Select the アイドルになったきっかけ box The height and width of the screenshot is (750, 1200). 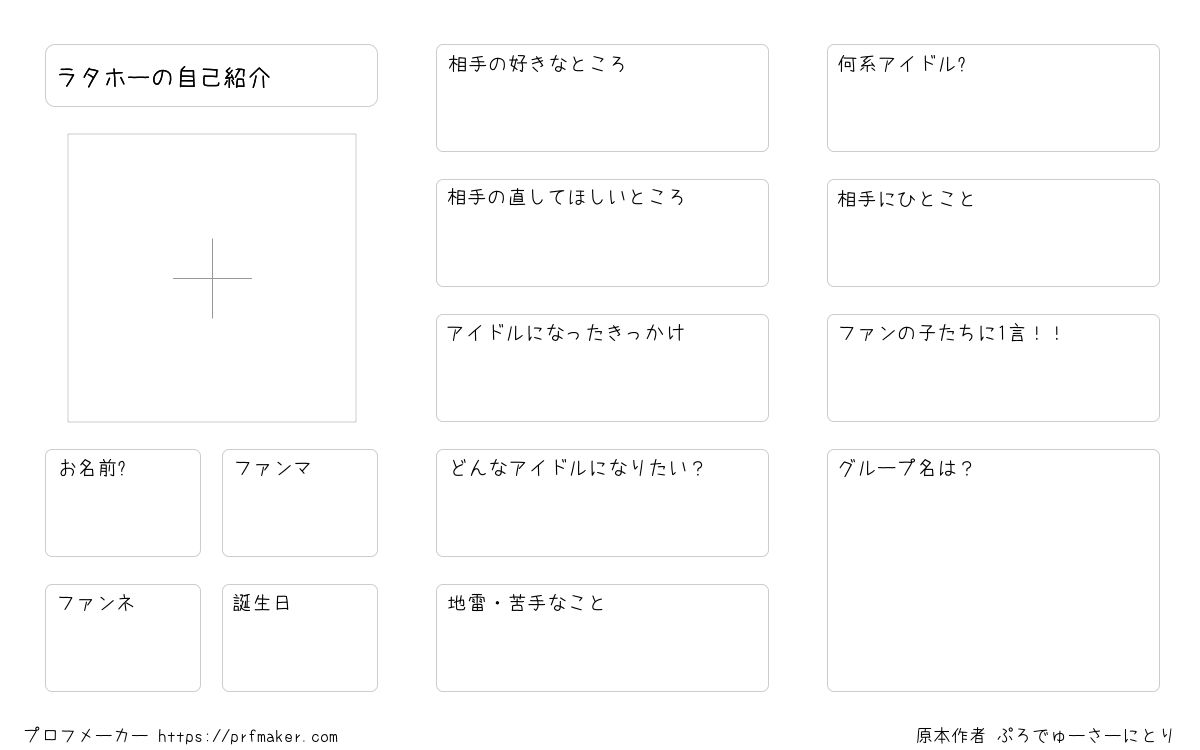click(602, 368)
